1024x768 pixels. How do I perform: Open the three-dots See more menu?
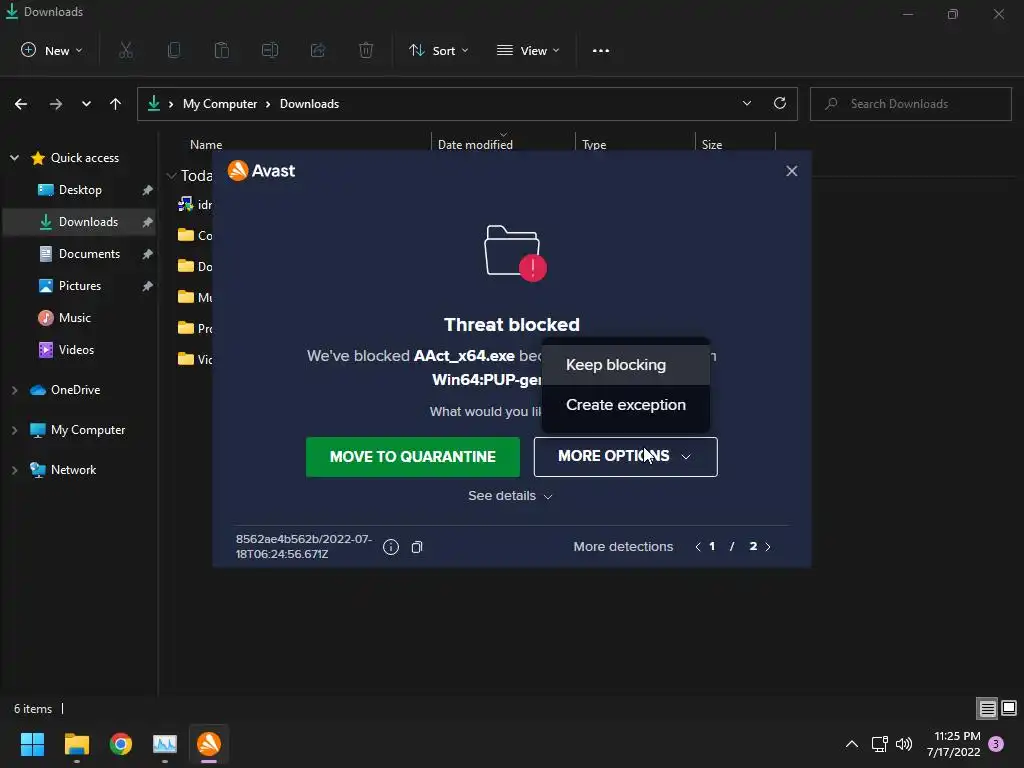click(x=601, y=50)
